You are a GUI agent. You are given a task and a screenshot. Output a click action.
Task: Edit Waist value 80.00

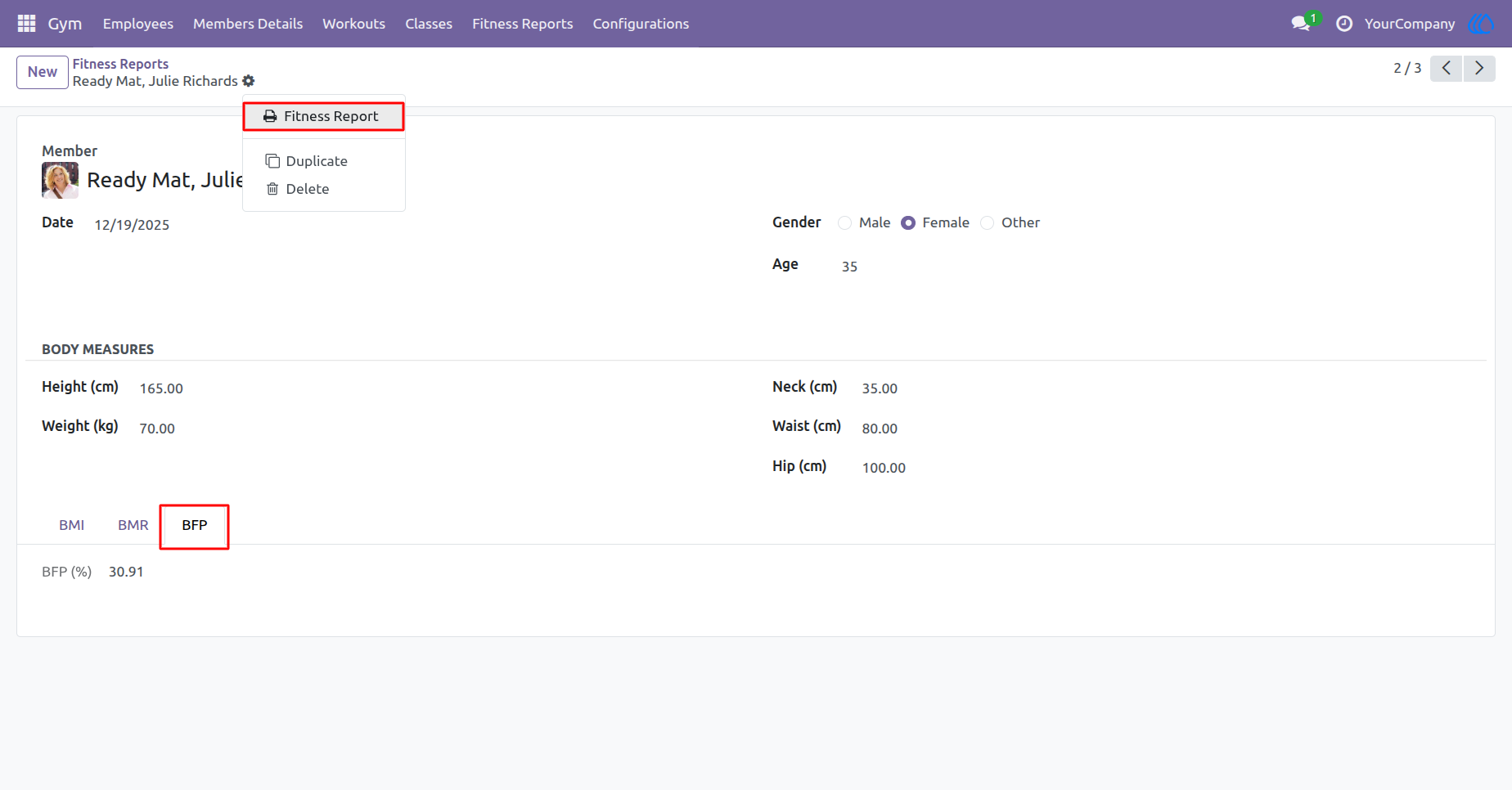coord(880,429)
